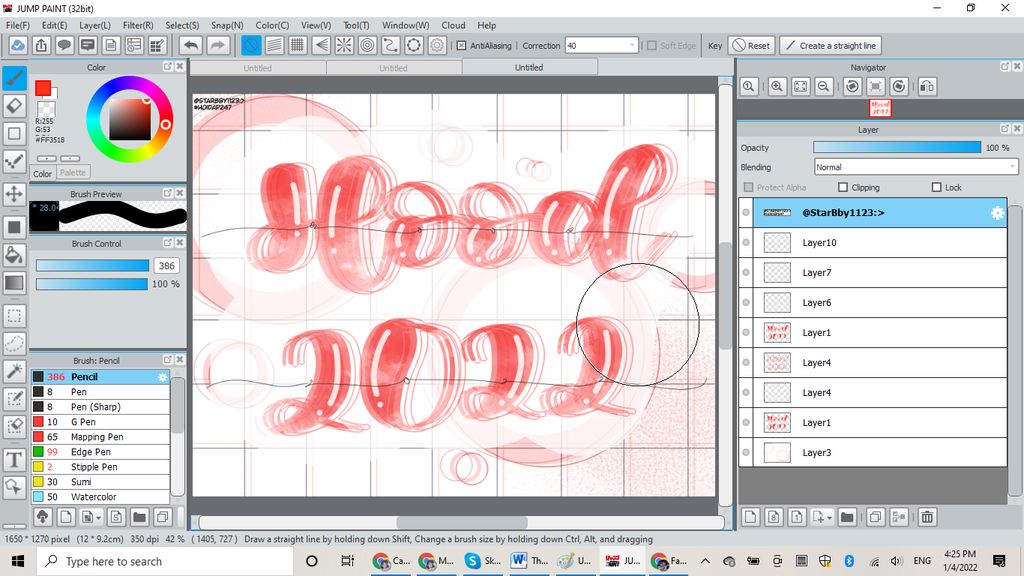Select the Text tool
The width and height of the screenshot is (1024, 576).
14,460
